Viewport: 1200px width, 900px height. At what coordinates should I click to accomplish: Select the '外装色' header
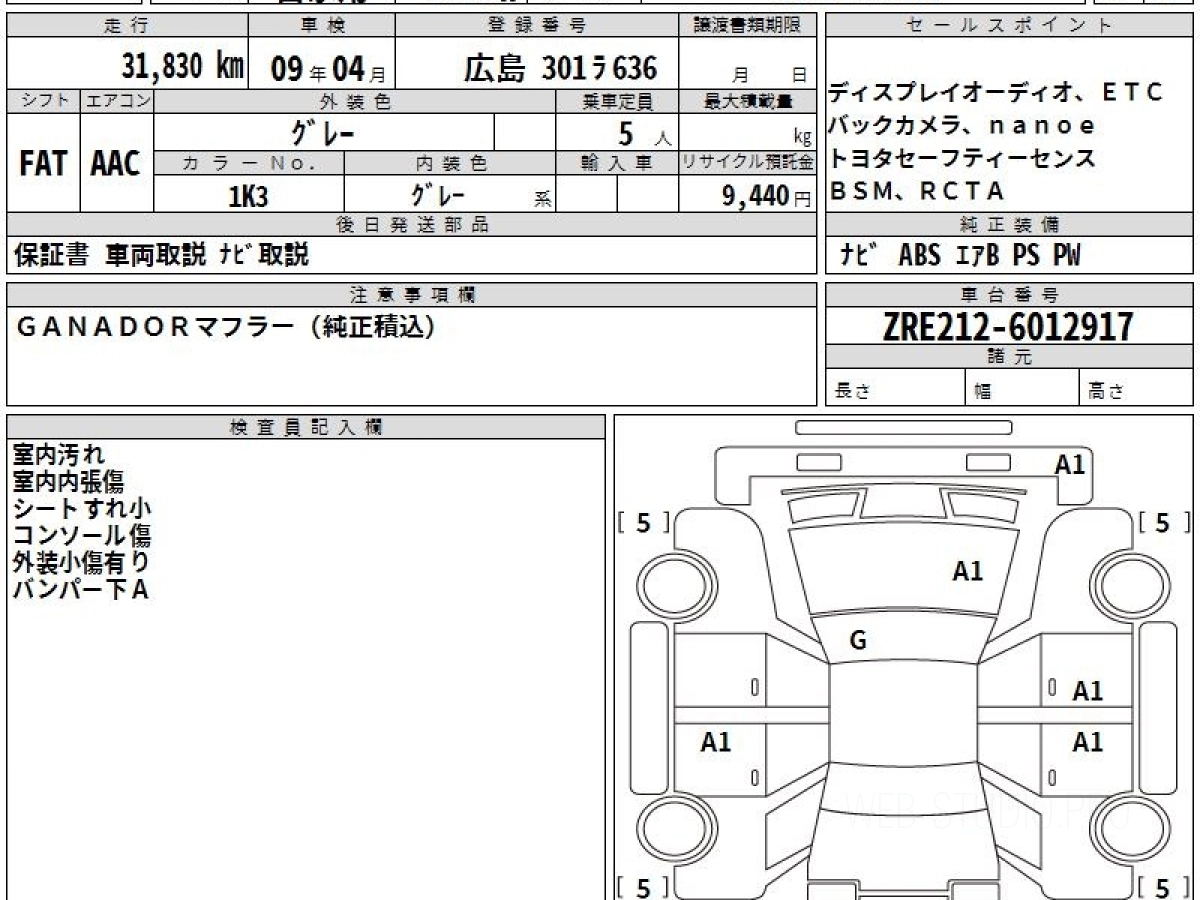(x=355, y=101)
